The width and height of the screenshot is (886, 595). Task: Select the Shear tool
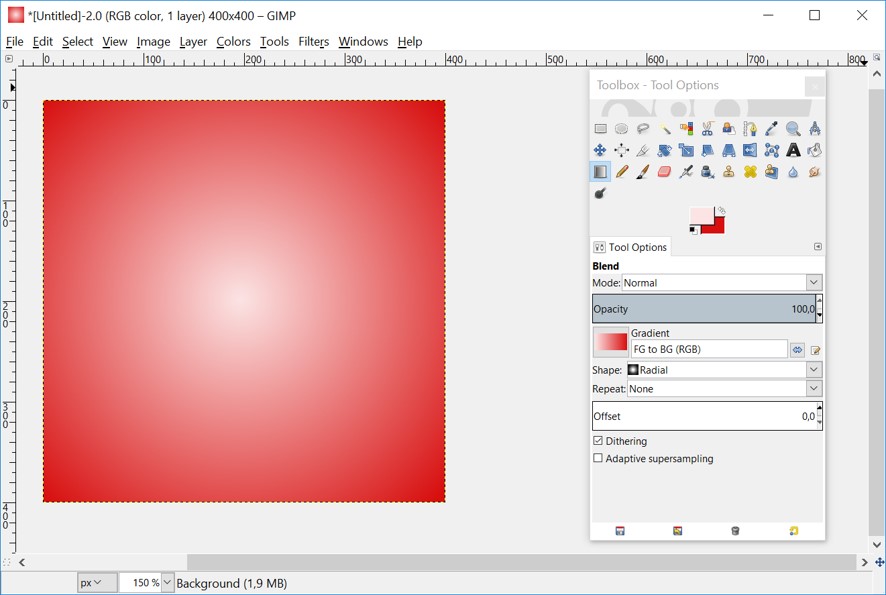click(707, 150)
